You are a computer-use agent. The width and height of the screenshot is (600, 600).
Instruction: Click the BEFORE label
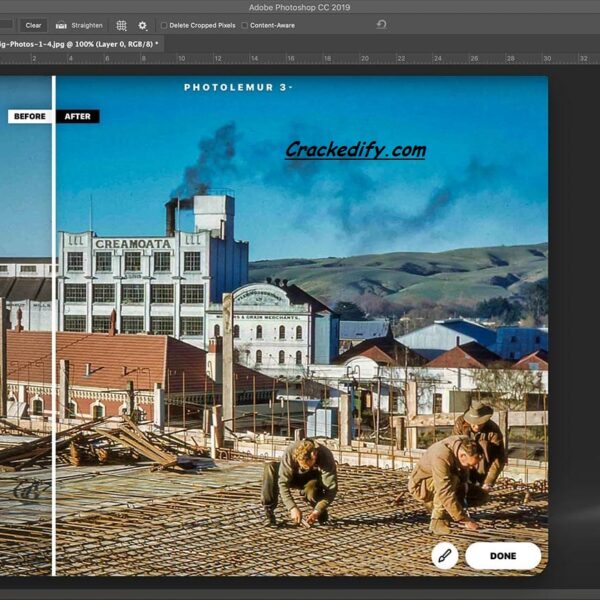29,116
